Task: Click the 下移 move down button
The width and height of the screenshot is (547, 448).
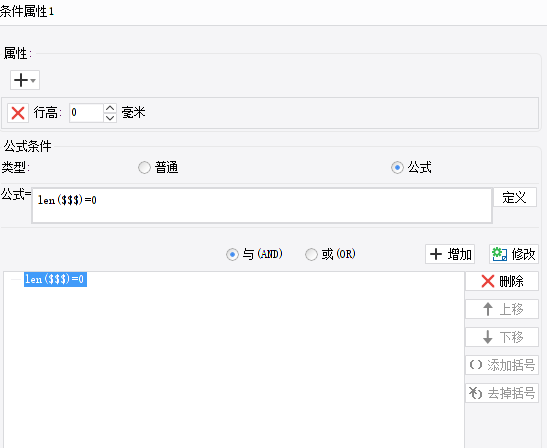Action: (502, 337)
